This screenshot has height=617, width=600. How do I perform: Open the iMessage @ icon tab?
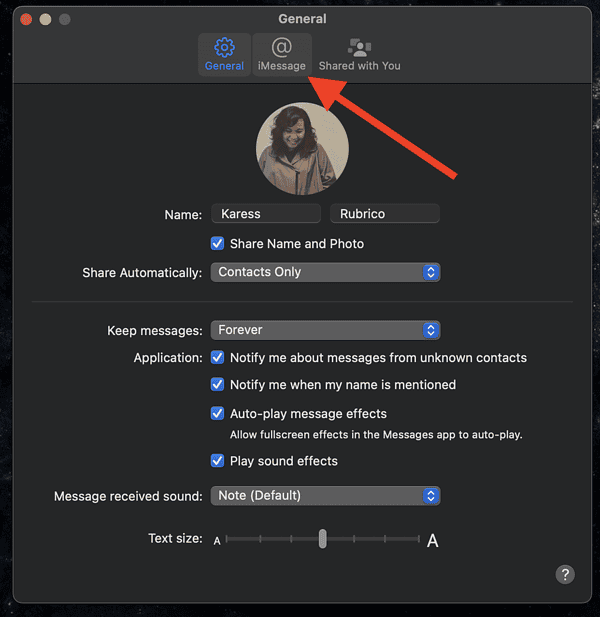(281, 48)
